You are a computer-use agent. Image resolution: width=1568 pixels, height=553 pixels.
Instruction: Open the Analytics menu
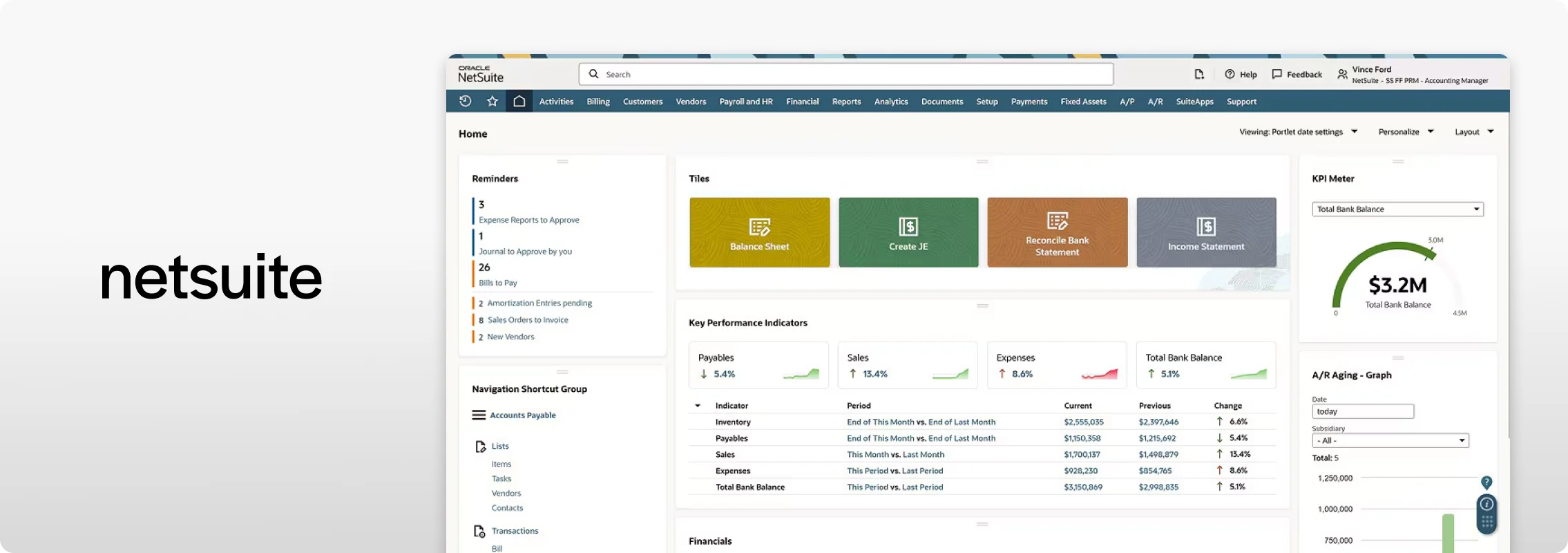click(x=891, y=102)
